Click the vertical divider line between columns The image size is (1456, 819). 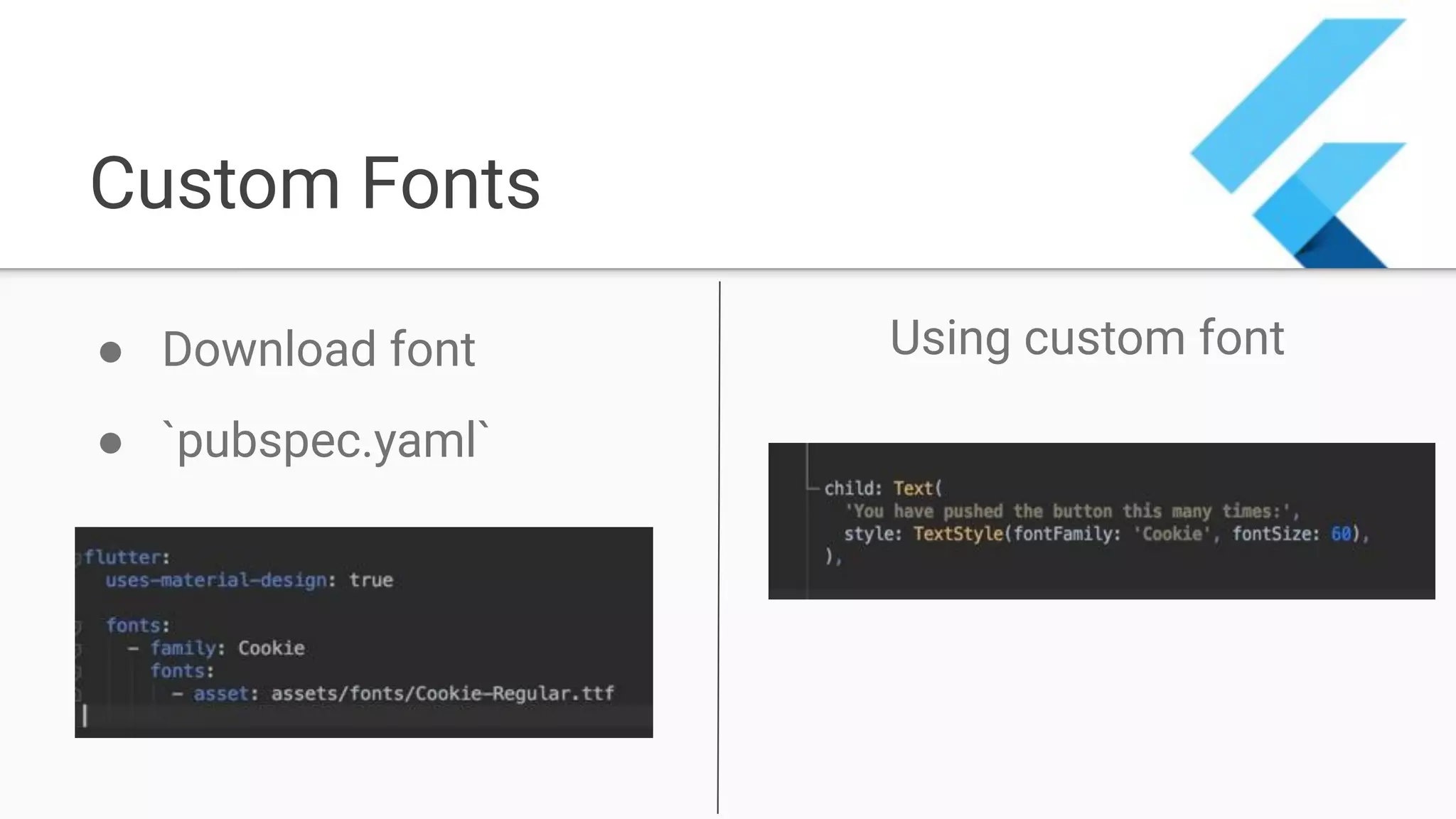719,547
